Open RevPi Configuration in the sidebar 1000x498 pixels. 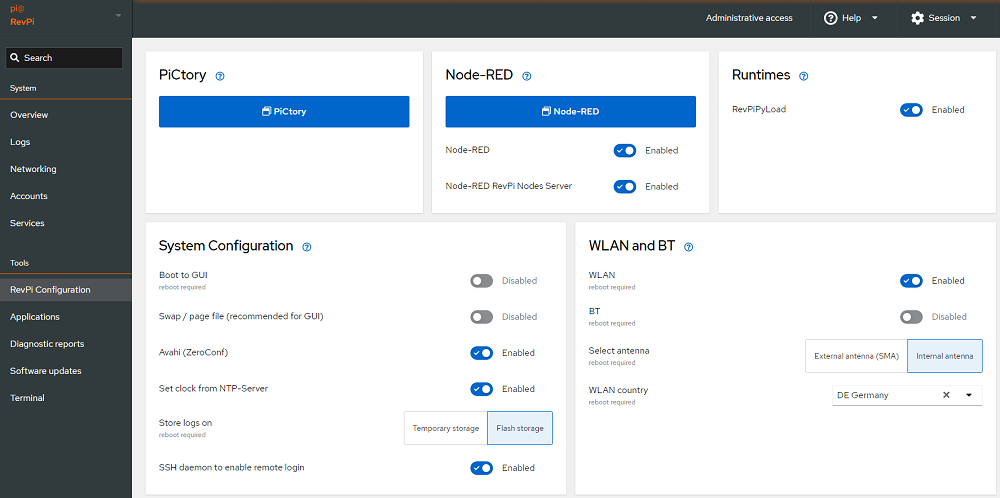click(66, 289)
